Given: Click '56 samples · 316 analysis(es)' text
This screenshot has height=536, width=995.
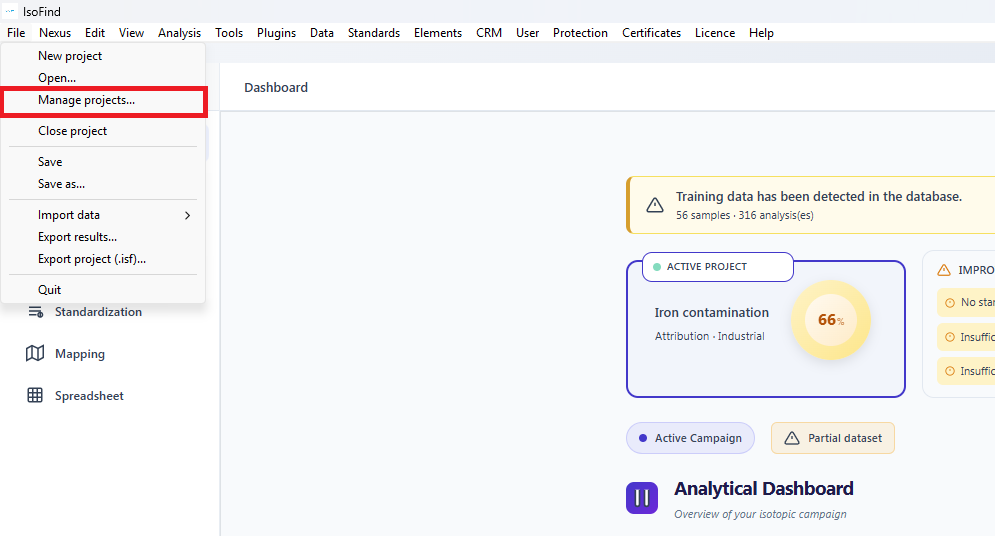Looking at the screenshot, I should point(744,215).
